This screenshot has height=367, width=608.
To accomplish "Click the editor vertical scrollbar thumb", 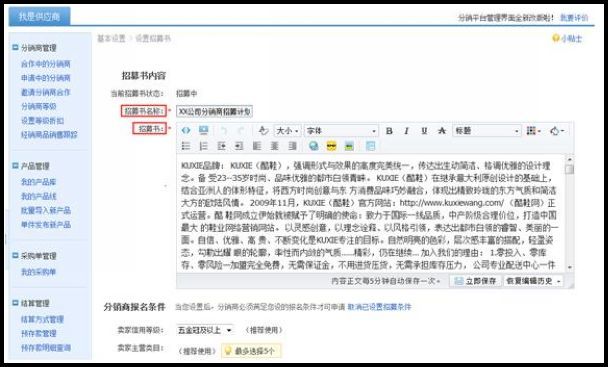I will pos(570,170).
